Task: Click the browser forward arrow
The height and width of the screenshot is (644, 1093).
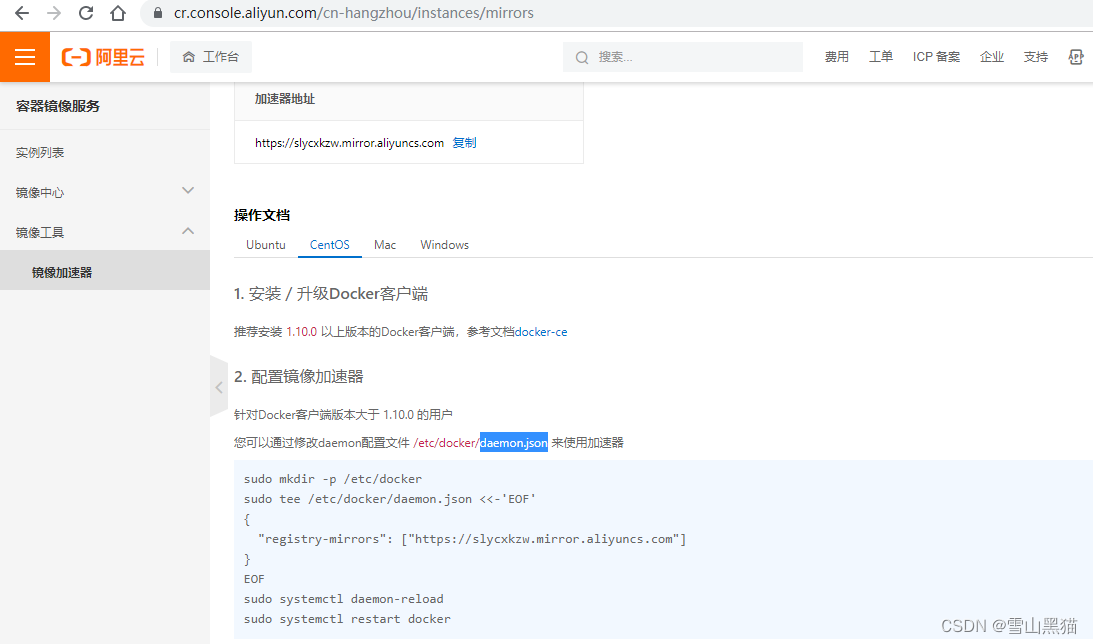Action: coord(54,13)
